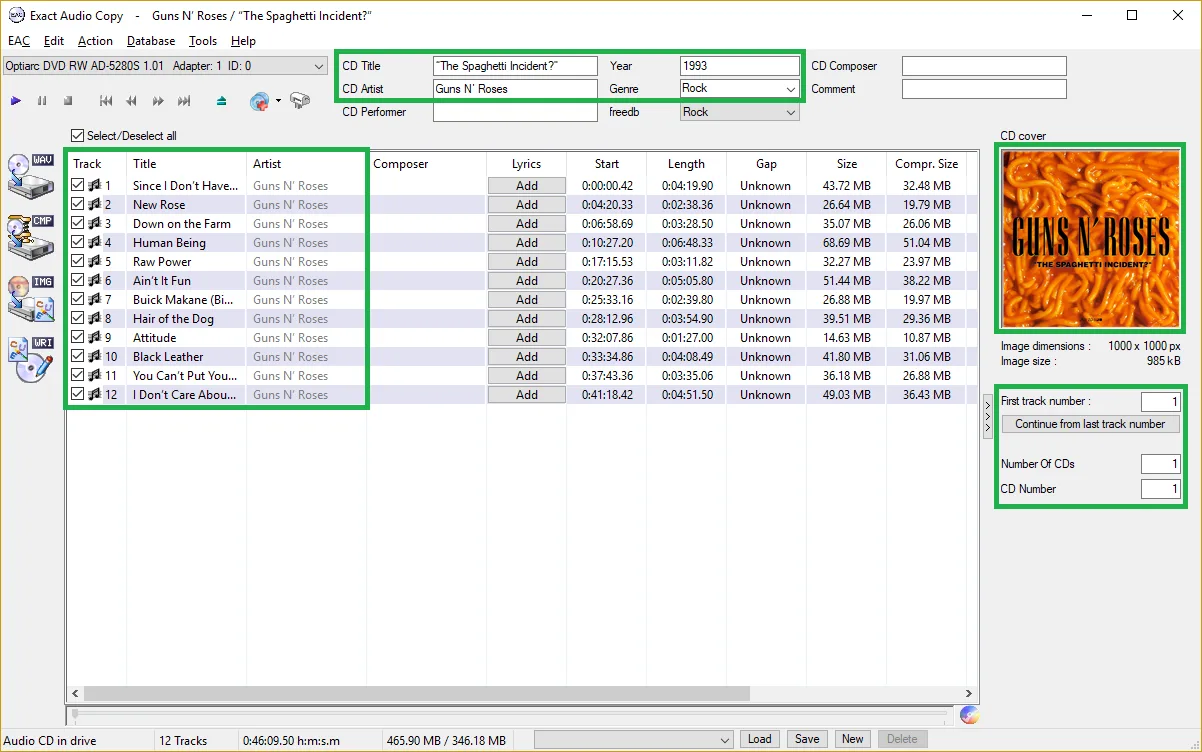Click the fast forward icon
The image size is (1202, 752).
click(x=158, y=101)
